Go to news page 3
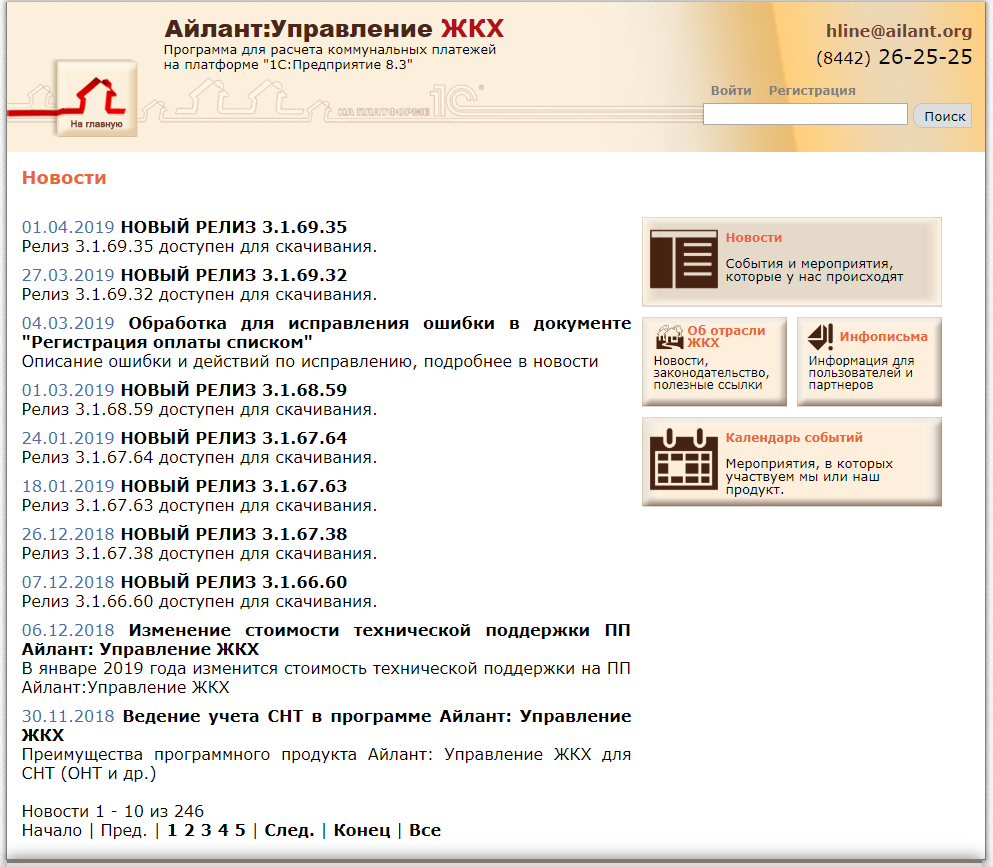Image resolution: width=993 pixels, height=867 pixels. pyautogui.click(x=206, y=830)
